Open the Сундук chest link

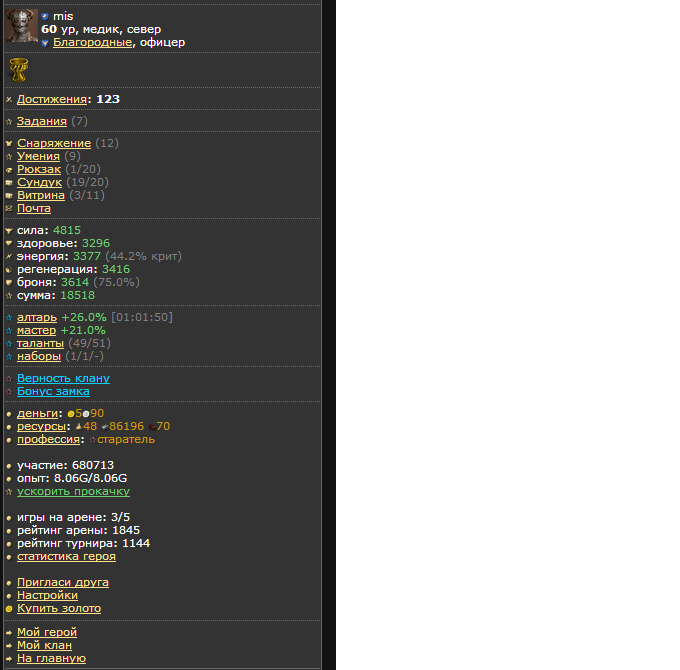[x=39, y=182]
